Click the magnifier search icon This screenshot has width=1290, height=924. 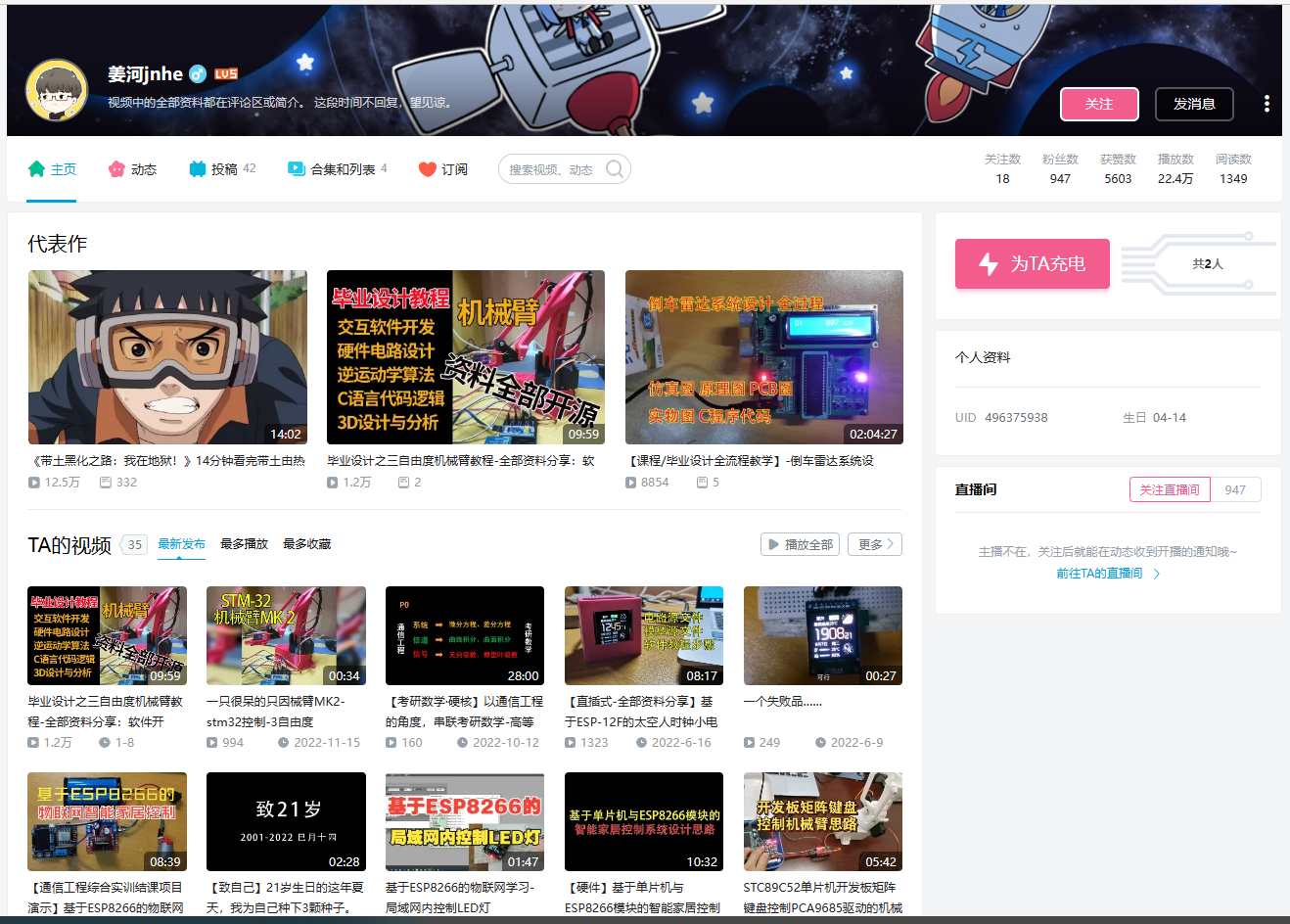(614, 169)
